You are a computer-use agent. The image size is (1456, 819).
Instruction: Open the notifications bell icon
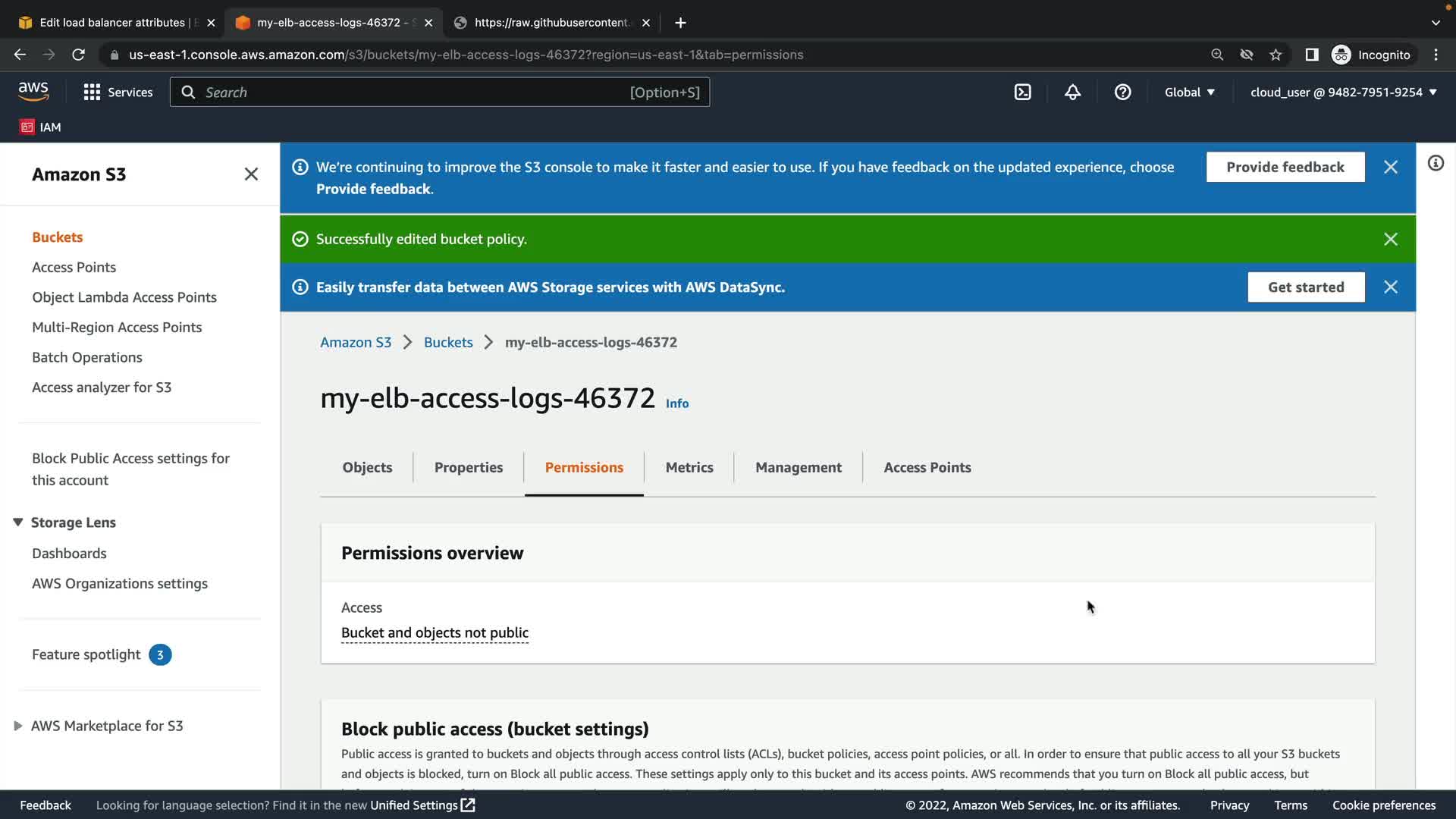(1072, 93)
